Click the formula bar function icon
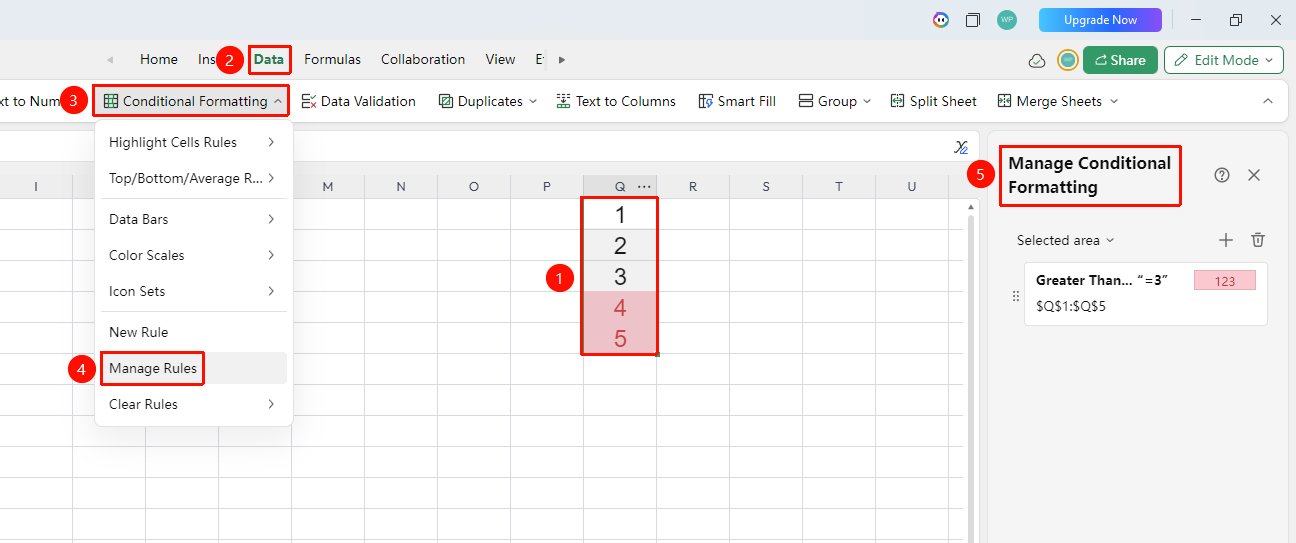The image size is (1296, 543). (x=962, y=147)
